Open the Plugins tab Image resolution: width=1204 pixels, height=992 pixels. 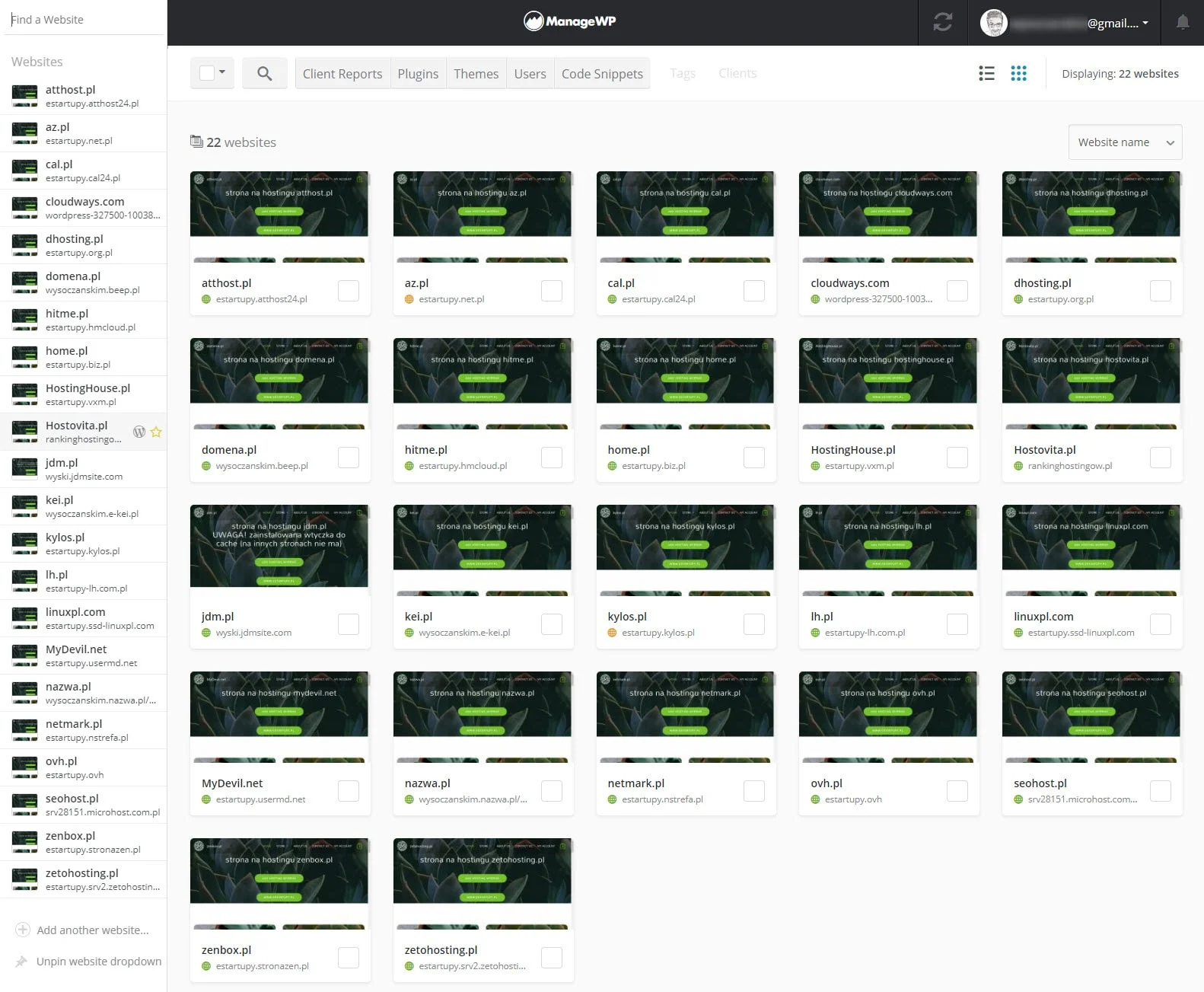pyautogui.click(x=418, y=74)
